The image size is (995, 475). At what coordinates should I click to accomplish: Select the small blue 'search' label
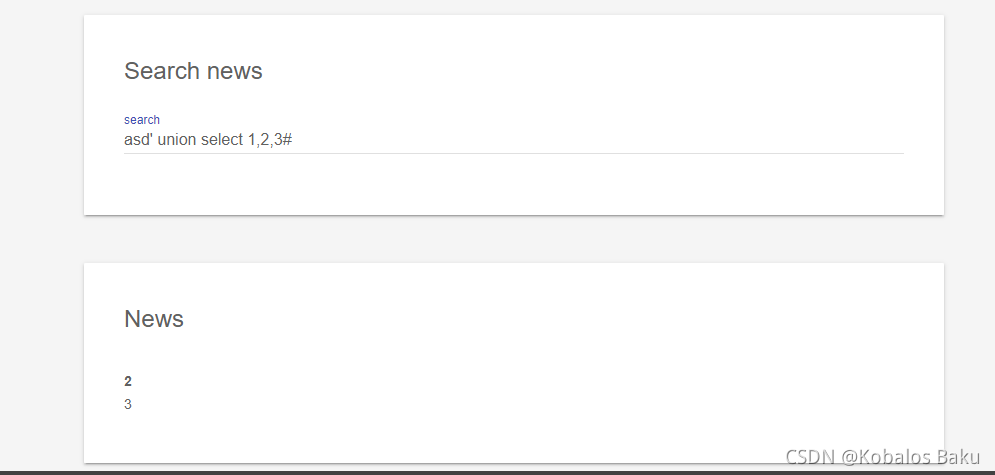[142, 119]
